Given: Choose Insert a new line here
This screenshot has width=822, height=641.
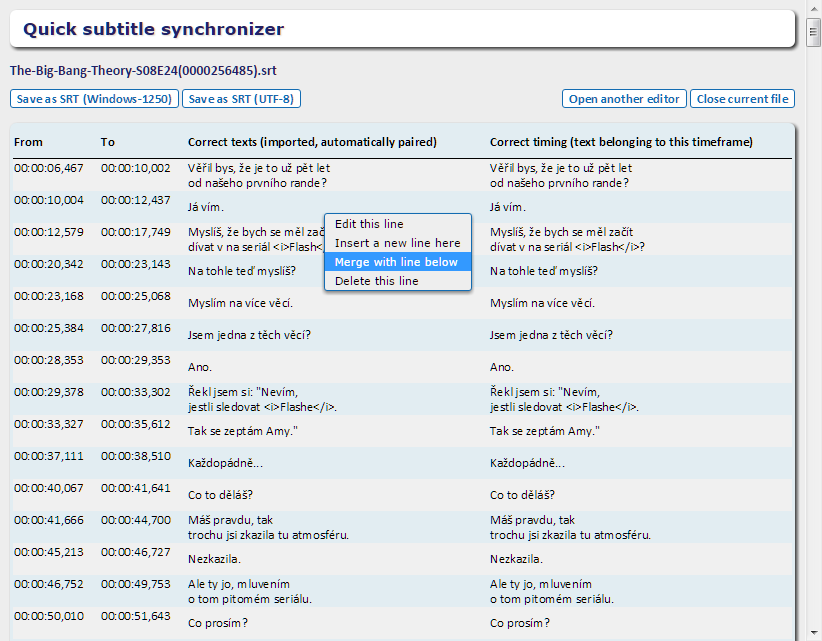Looking at the screenshot, I should pyautogui.click(x=397, y=243).
